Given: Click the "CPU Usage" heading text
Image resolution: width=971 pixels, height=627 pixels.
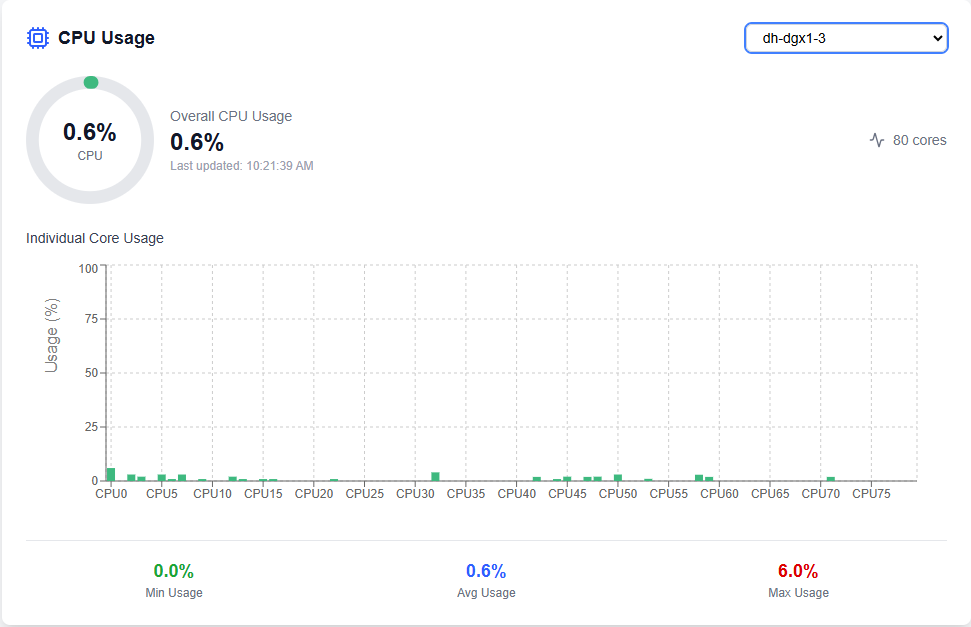Looking at the screenshot, I should [106, 38].
